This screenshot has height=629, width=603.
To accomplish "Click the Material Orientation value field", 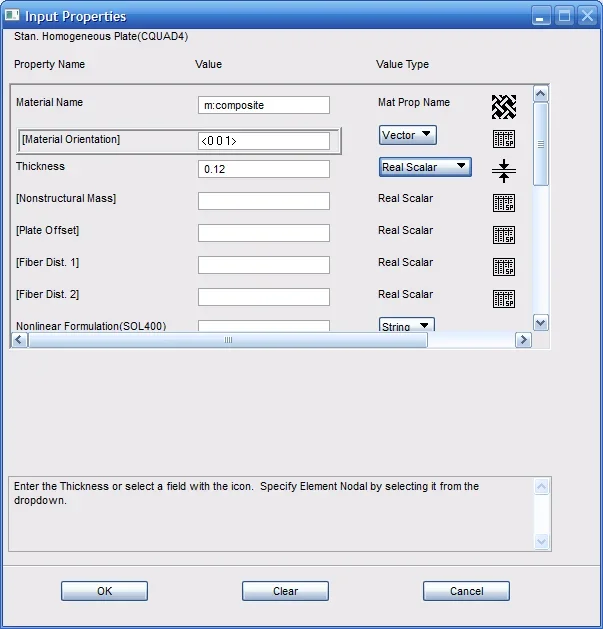I will [x=264, y=141].
